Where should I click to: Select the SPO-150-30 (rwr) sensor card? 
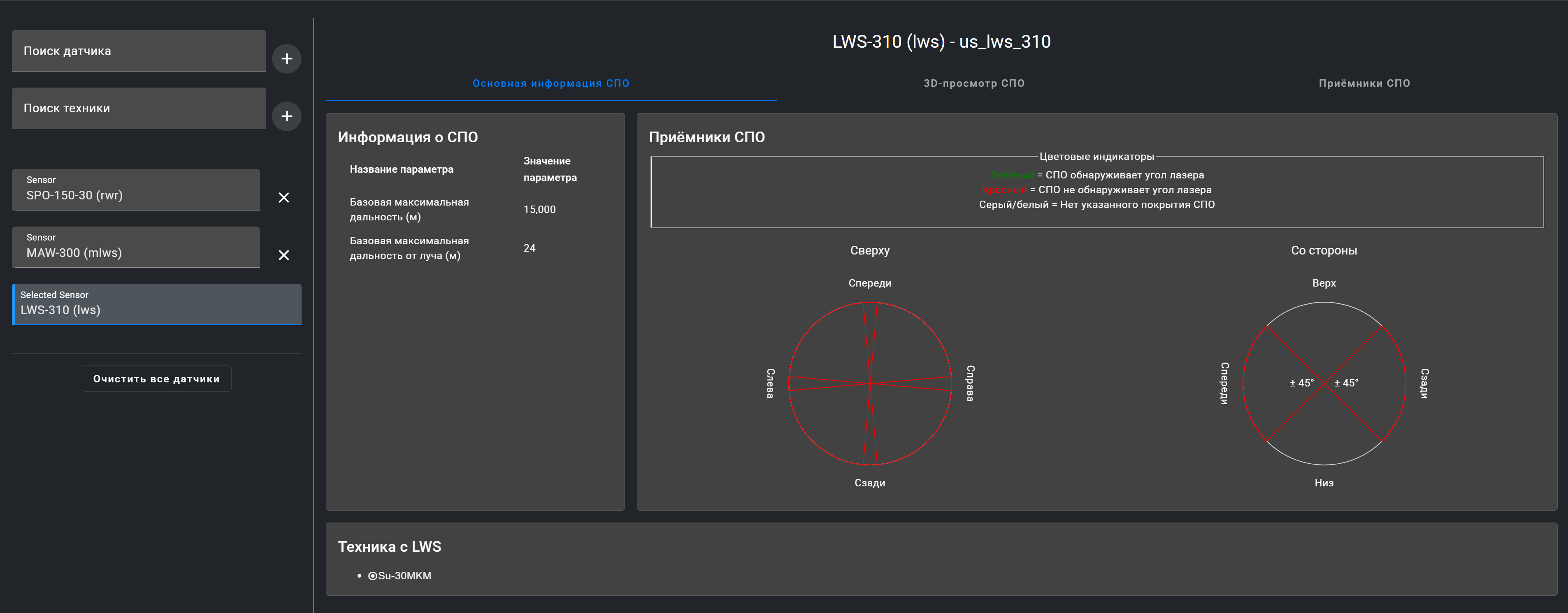pyautogui.click(x=136, y=190)
